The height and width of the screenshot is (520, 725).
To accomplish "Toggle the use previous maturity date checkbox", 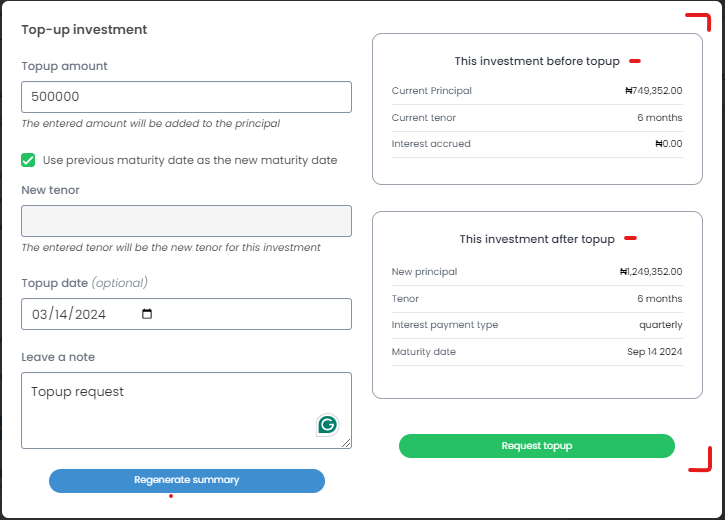I will [x=28, y=160].
